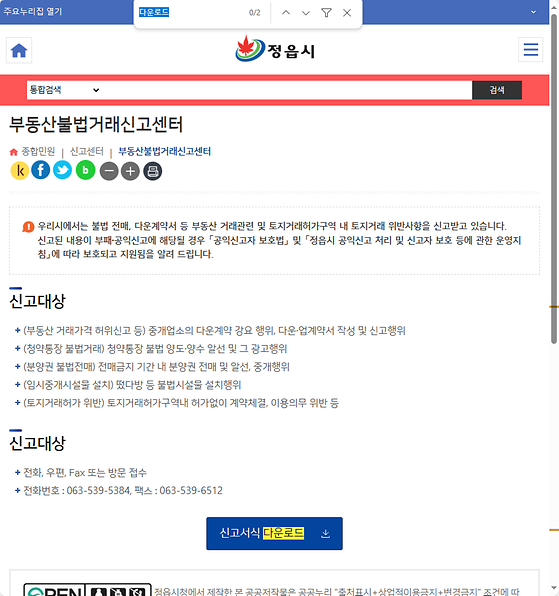Click text '전화, 우편, Fax 또는 방문 접수'
Image resolution: width=559 pixels, height=596 pixels.
click(85, 472)
